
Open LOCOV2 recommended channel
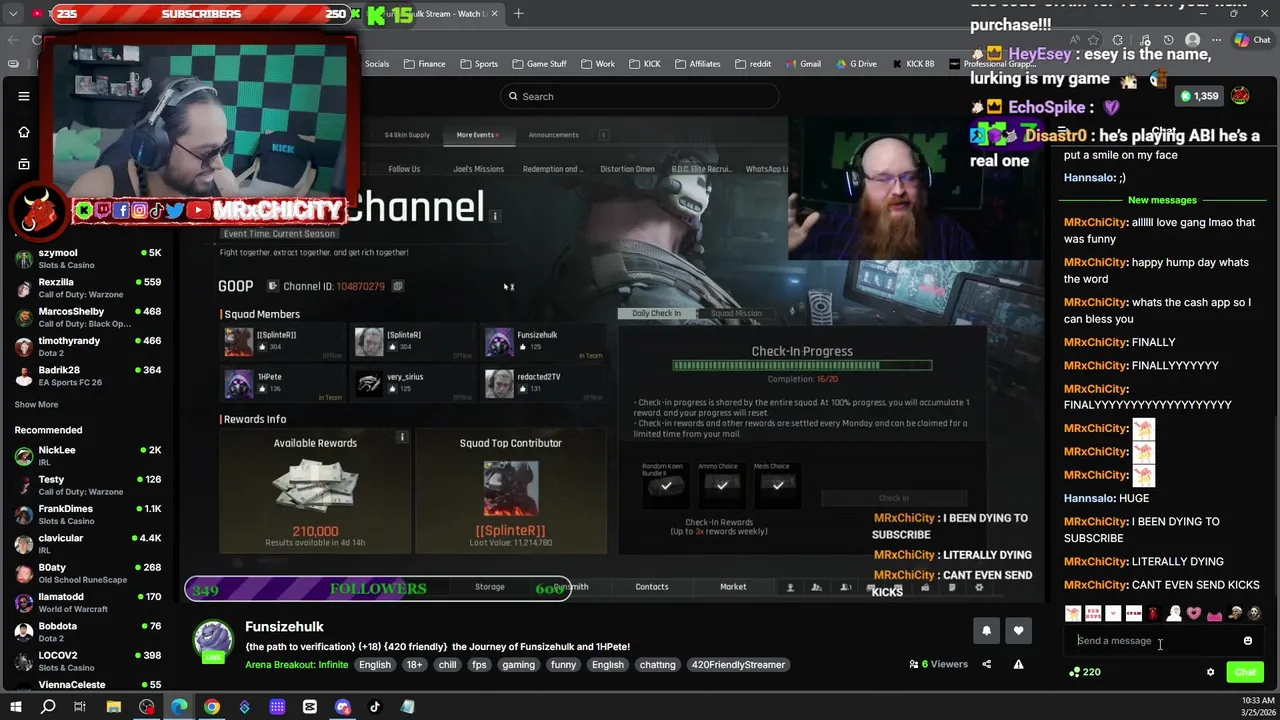coord(88,661)
